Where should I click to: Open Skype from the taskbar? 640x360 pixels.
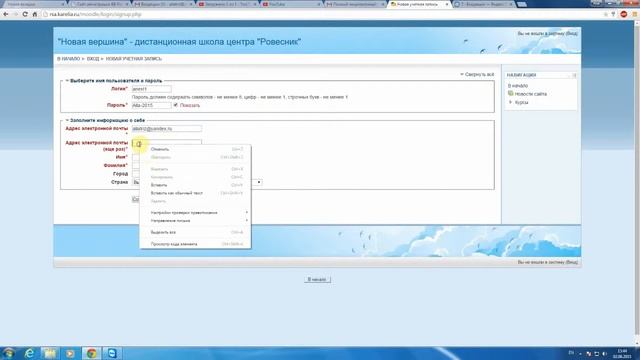112,353
